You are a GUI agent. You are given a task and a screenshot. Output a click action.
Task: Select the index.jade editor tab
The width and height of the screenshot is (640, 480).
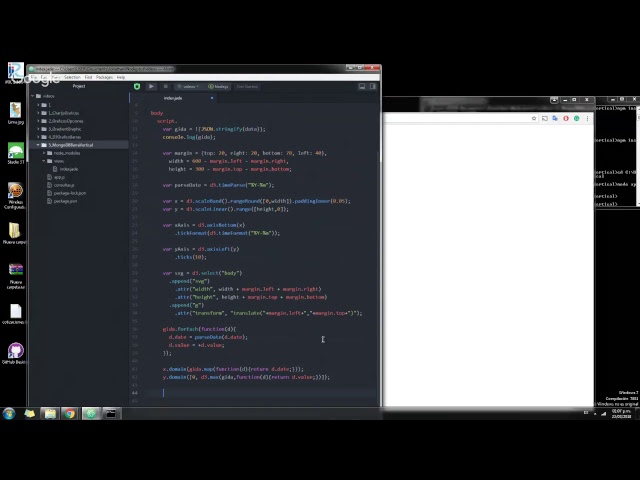pyautogui.click(x=173, y=98)
